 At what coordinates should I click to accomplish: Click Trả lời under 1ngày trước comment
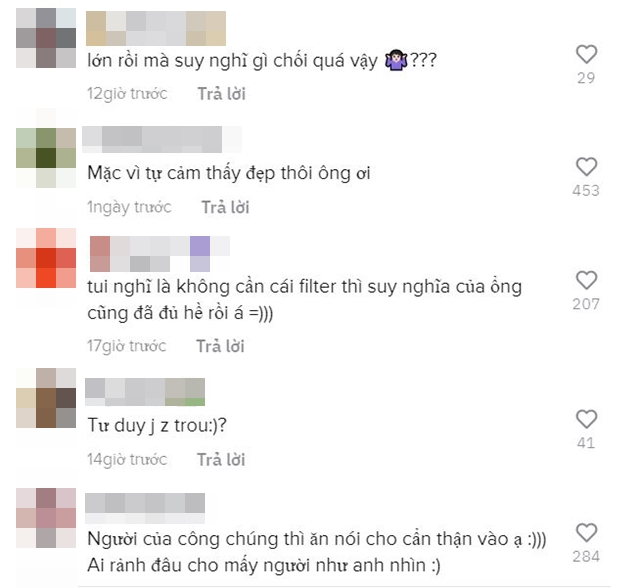(225, 207)
